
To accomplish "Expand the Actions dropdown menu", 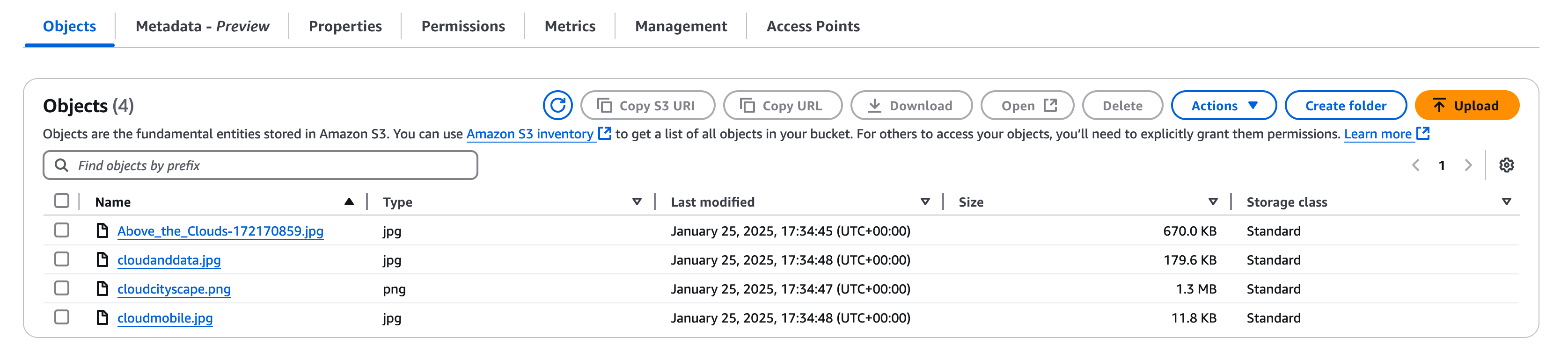I will pos(1224,106).
